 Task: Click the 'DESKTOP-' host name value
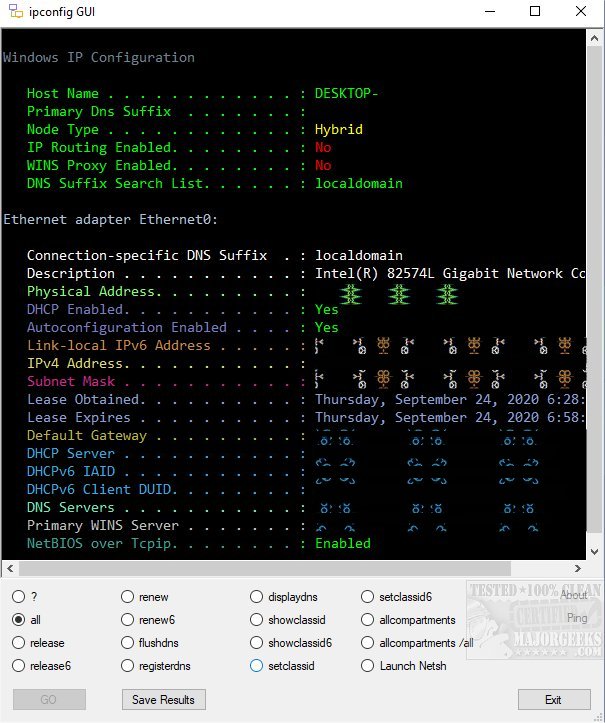coord(346,93)
